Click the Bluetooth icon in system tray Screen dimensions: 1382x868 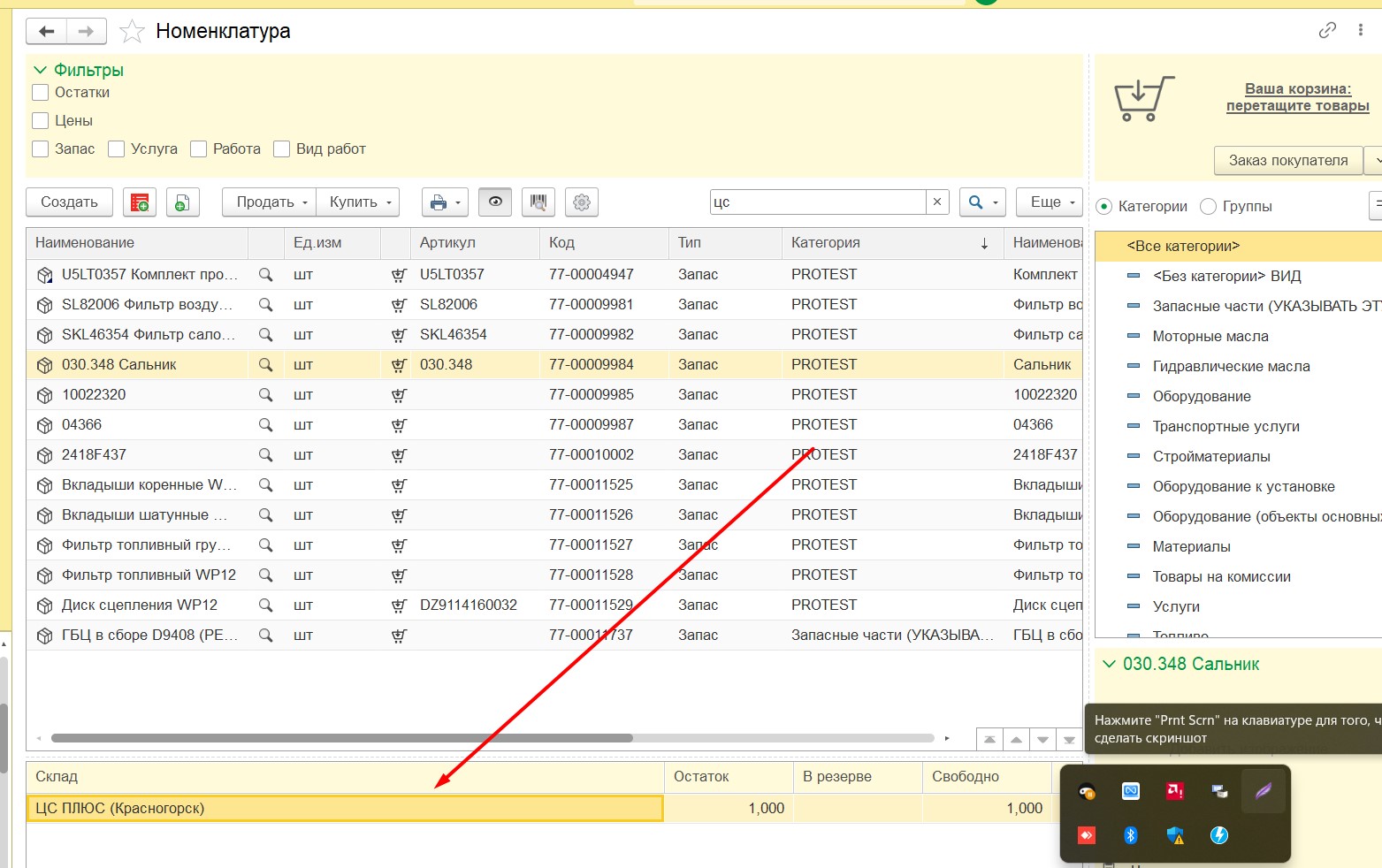tap(1130, 835)
